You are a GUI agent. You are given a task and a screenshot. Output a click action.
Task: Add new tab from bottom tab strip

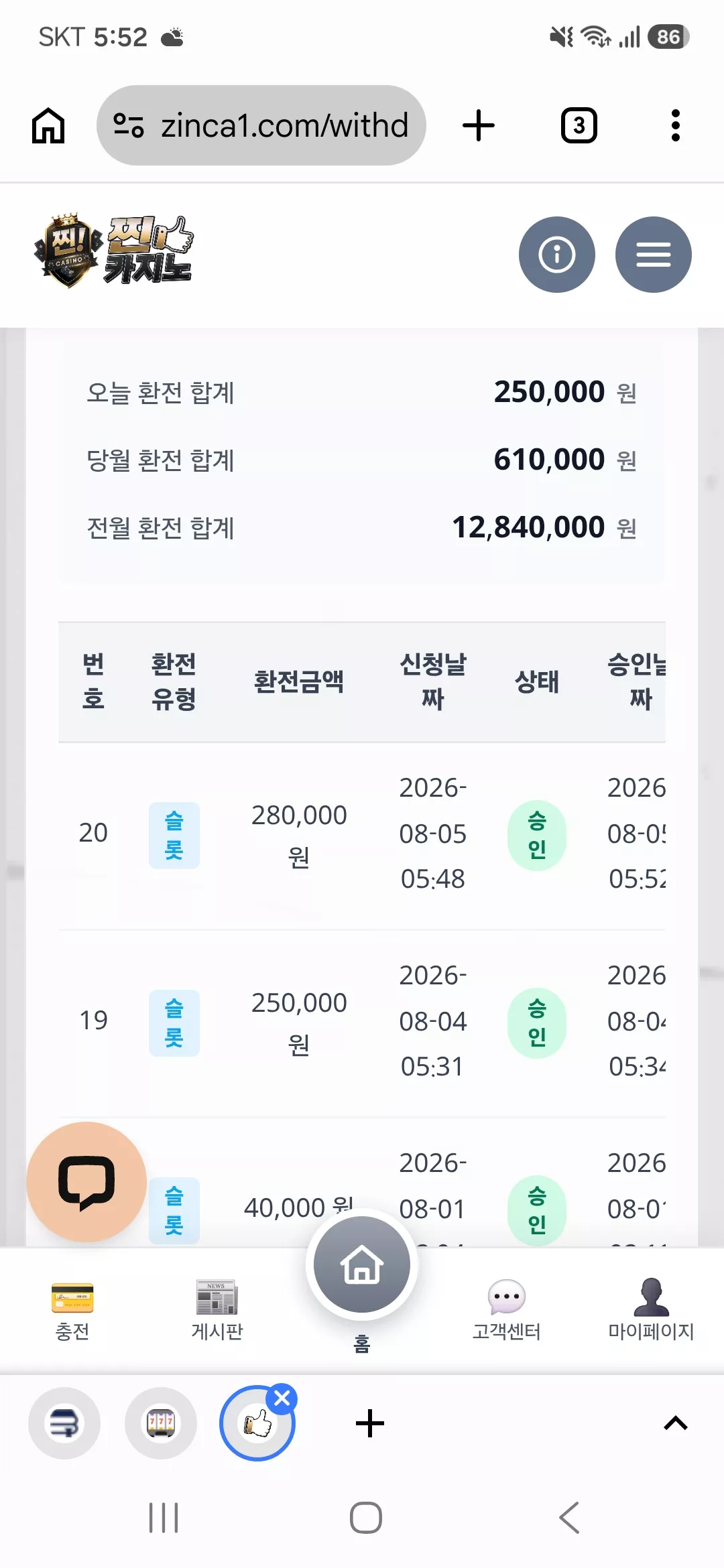click(x=370, y=1423)
